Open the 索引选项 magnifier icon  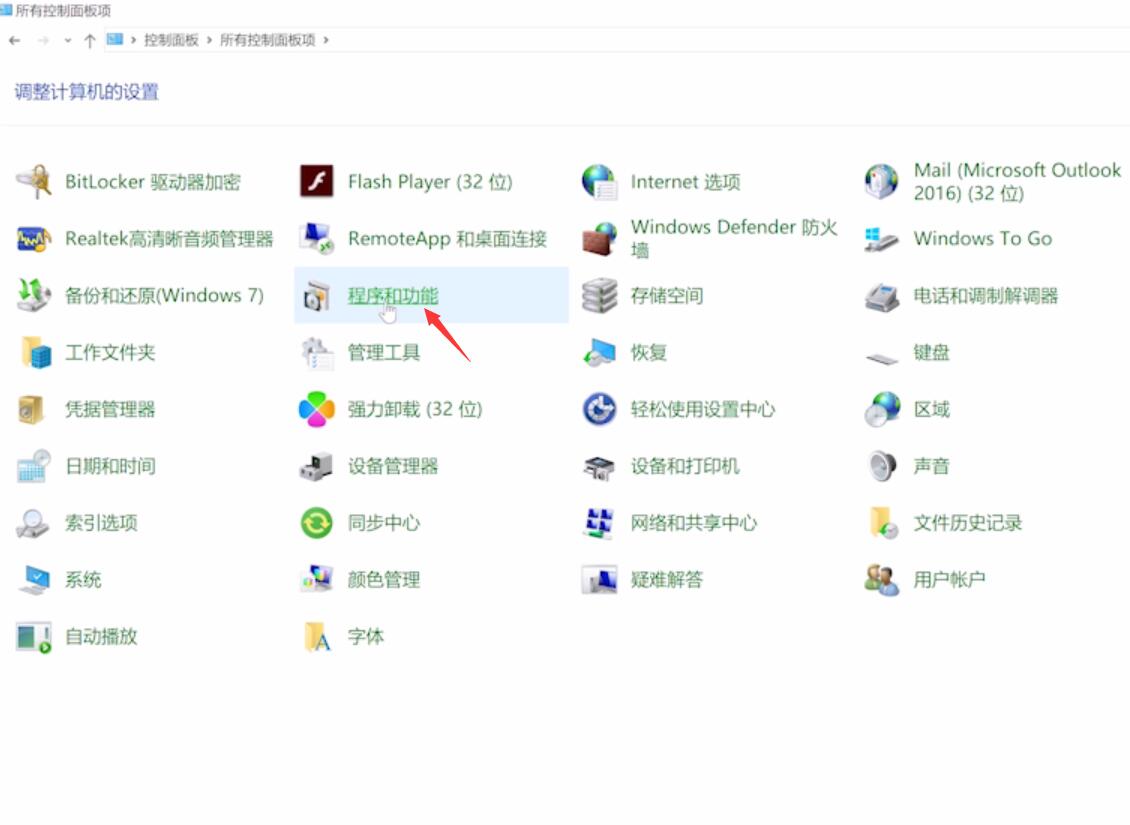33,523
